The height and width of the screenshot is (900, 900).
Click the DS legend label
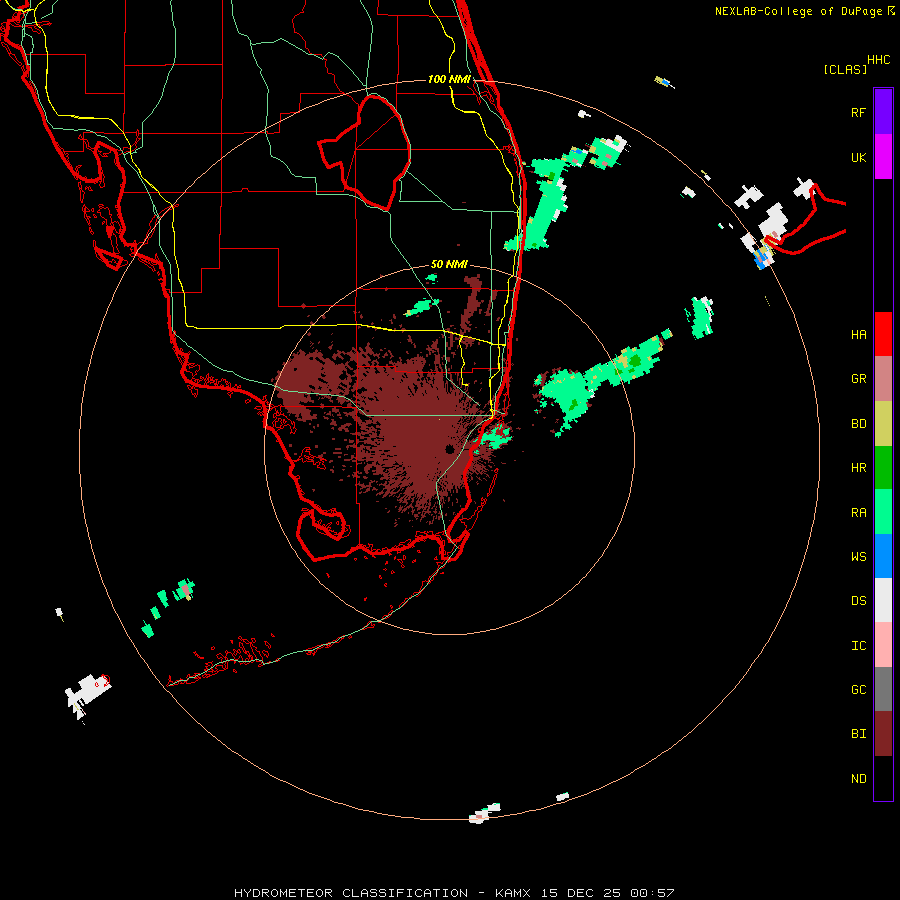tap(858, 601)
